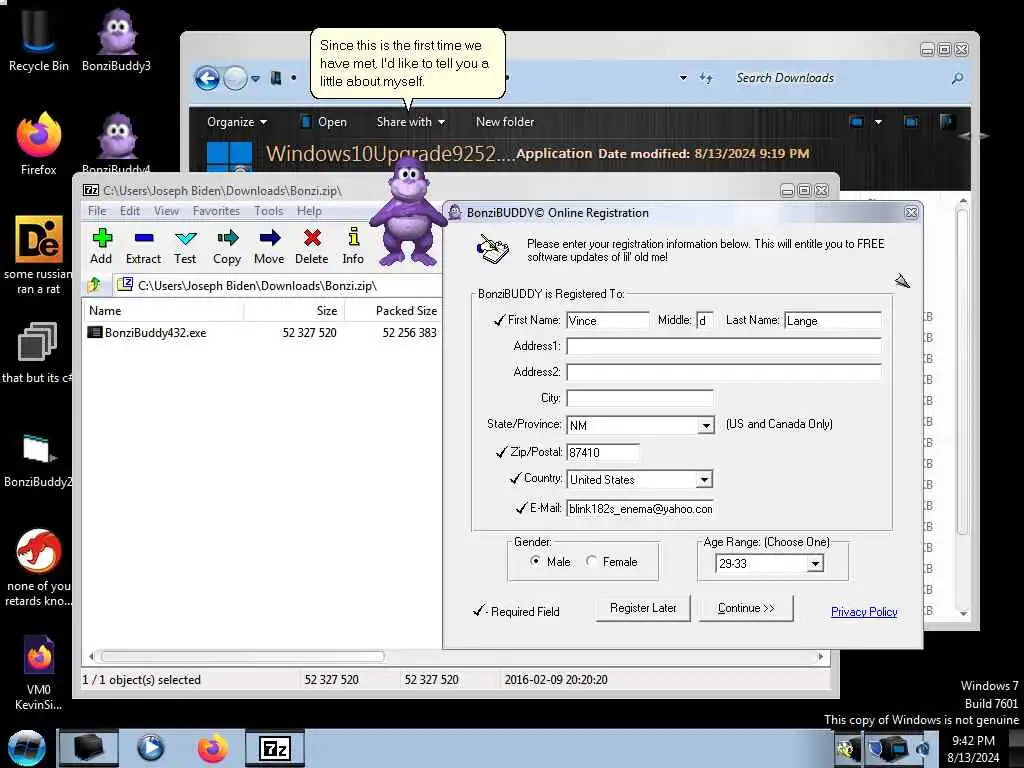The image size is (1024, 768).
Task: Click the First Name input field
Action: click(x=608, y=321)
